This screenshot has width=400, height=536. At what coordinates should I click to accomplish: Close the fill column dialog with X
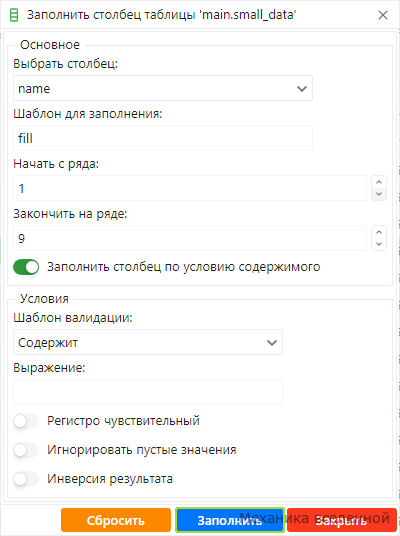coord(383,15)
